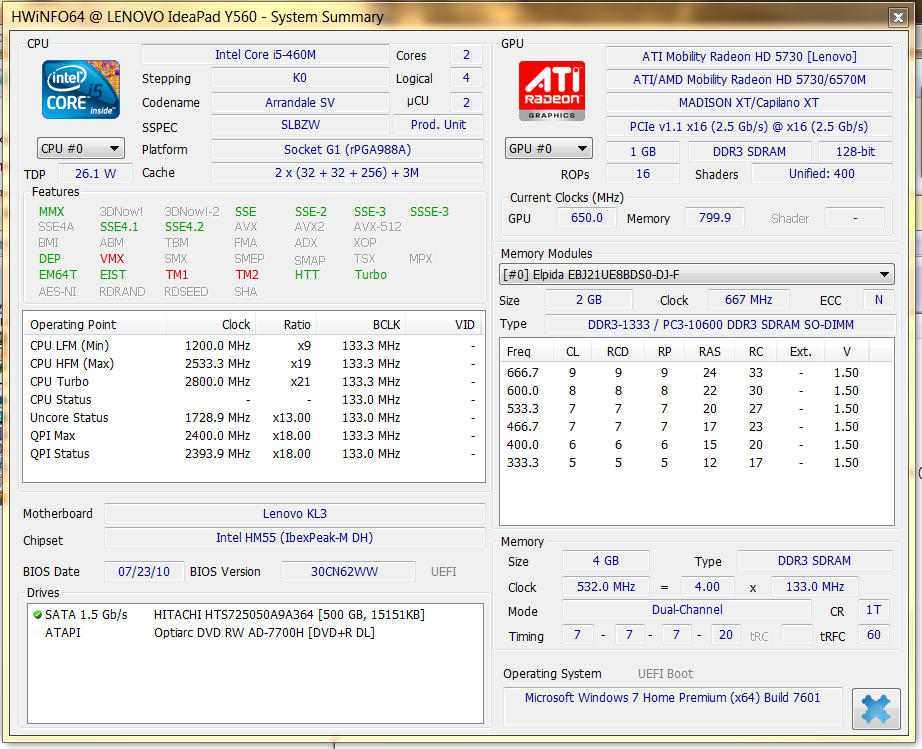Click the Intel Core i5-460M name field
The height and width of the screenshot is (749, 922).
(265, 55)
